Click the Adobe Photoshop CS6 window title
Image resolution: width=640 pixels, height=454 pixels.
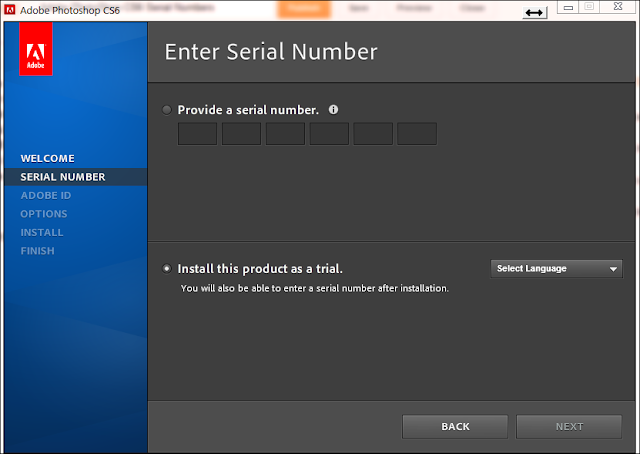tap(70, 10)
